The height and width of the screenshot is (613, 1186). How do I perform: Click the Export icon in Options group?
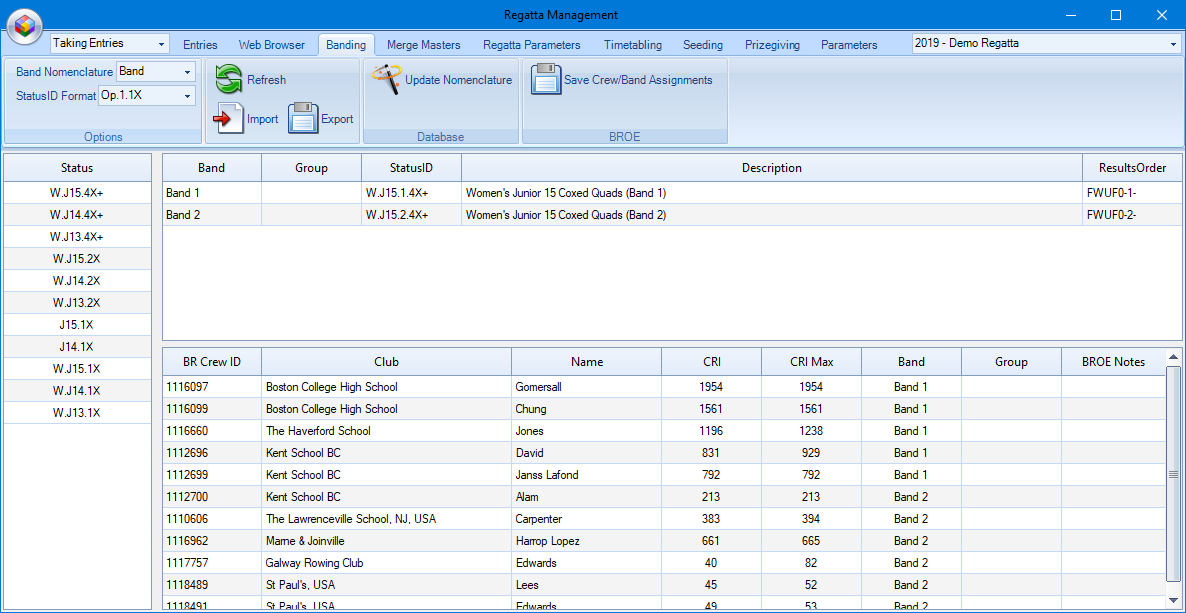[x=303, y=118]
